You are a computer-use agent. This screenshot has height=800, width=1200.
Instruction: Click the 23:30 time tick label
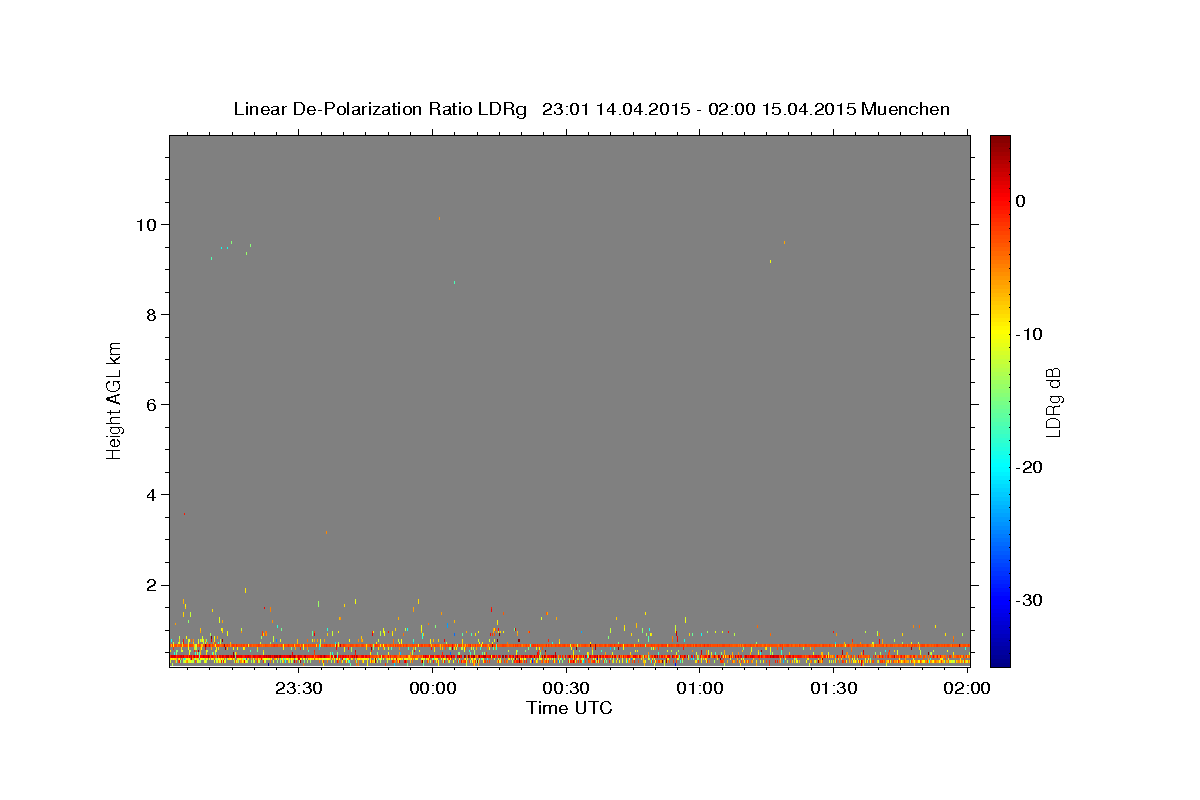[299, 688]
